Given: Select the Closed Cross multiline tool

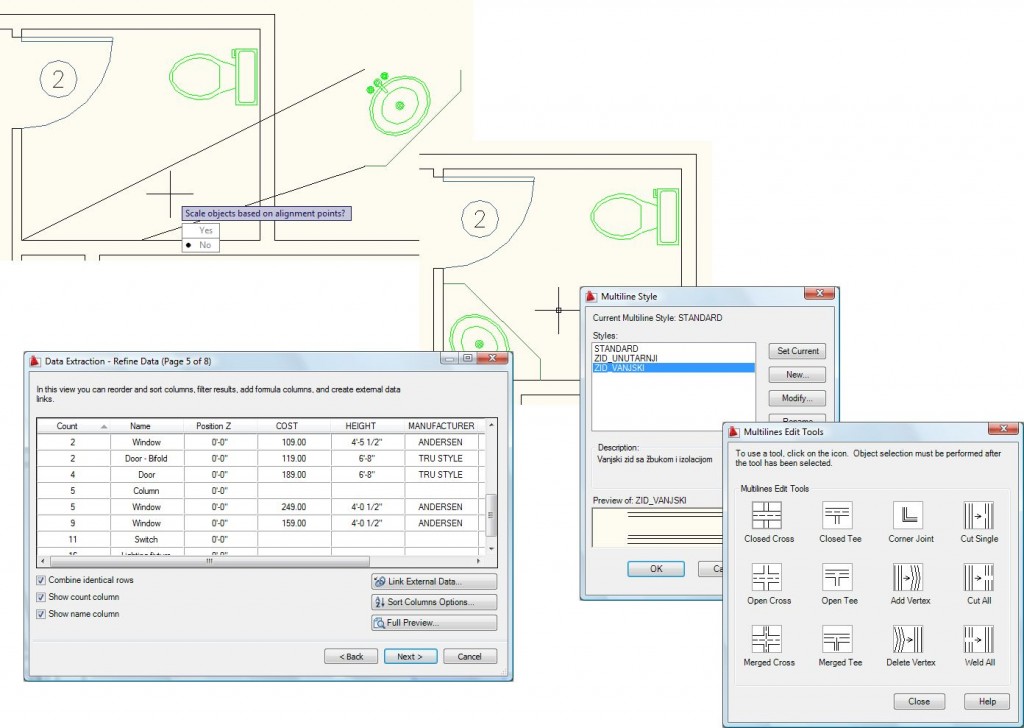Looking at the screenshot, I should tap(767, 515).
